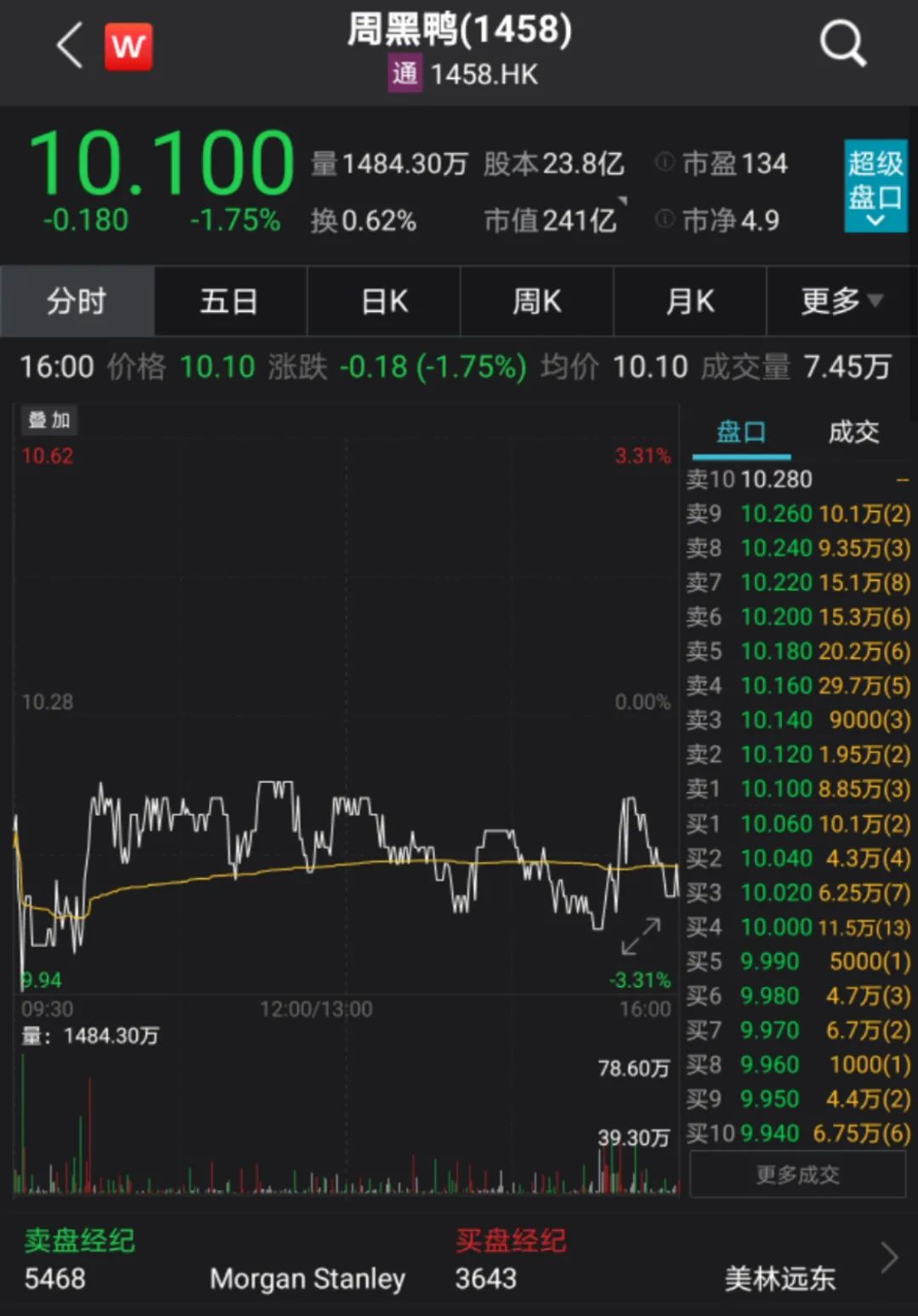Switch to the 成交 trades tab
918x1316 pixels.
point(853,432)
